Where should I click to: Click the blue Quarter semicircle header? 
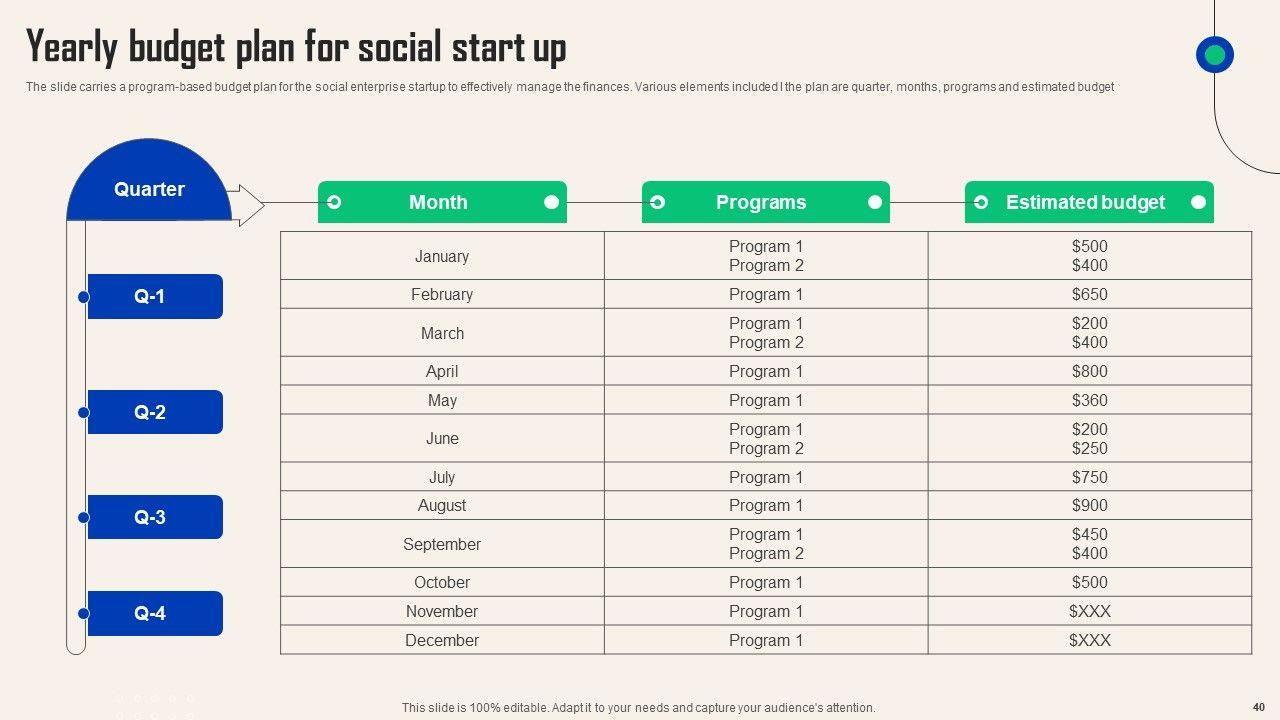[x=149, y=186]
